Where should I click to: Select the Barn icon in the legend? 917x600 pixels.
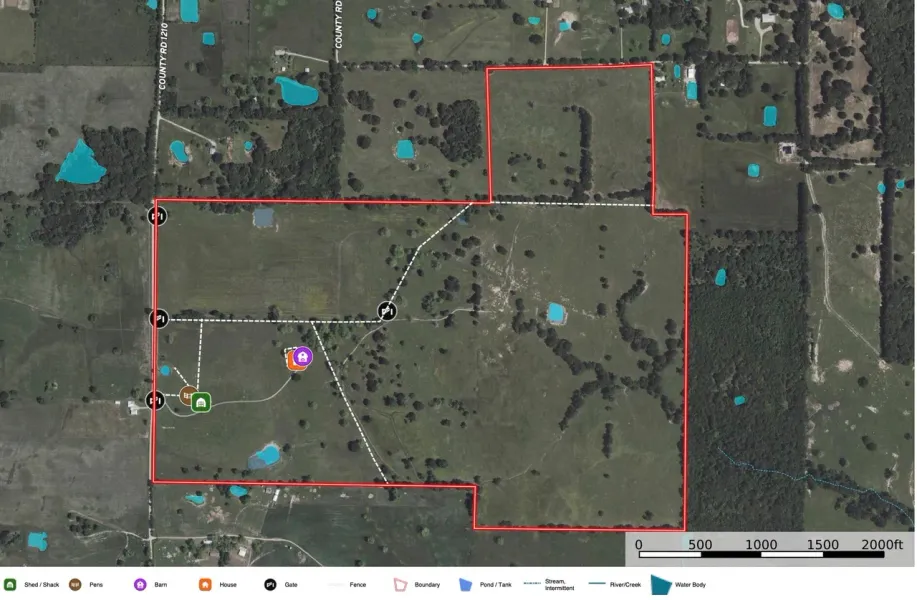(141, 585)
